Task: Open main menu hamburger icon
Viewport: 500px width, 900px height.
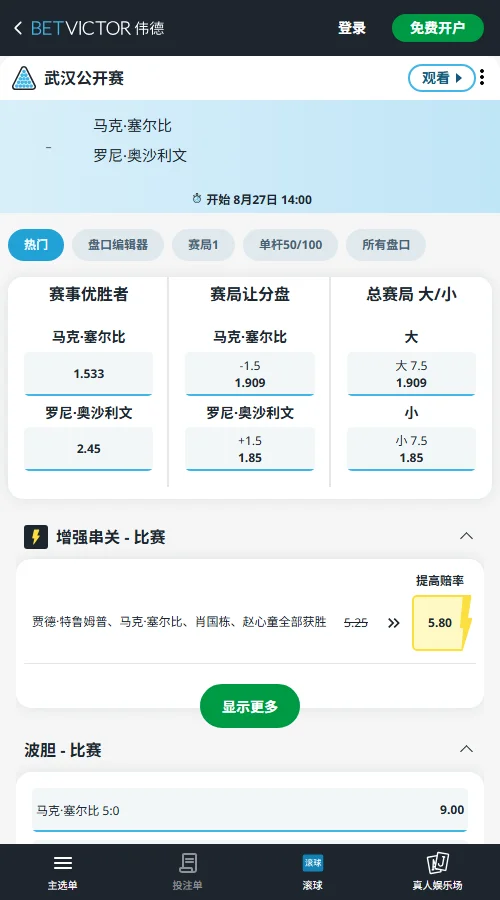Action: 63,863
